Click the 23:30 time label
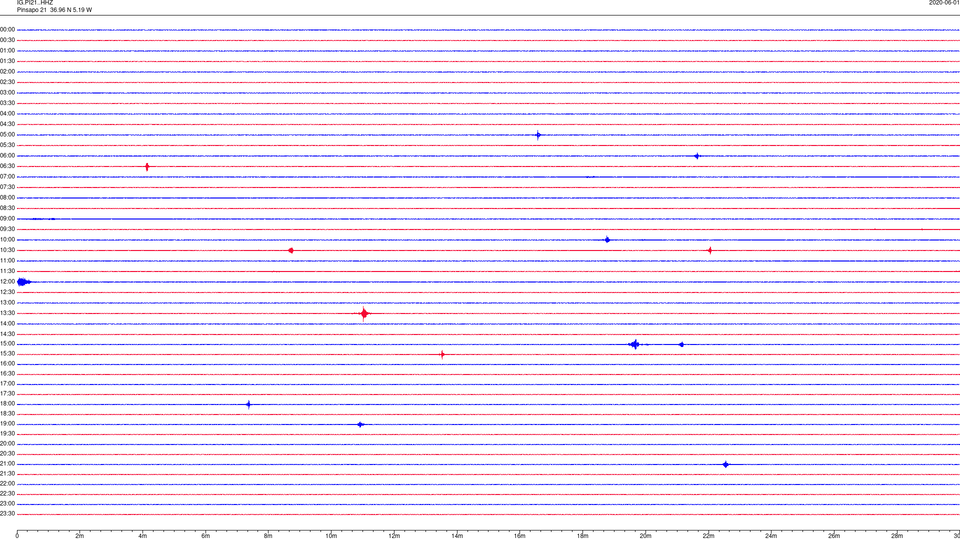The height and width of the screenshot is (540, 960). [x=7, y=514]
